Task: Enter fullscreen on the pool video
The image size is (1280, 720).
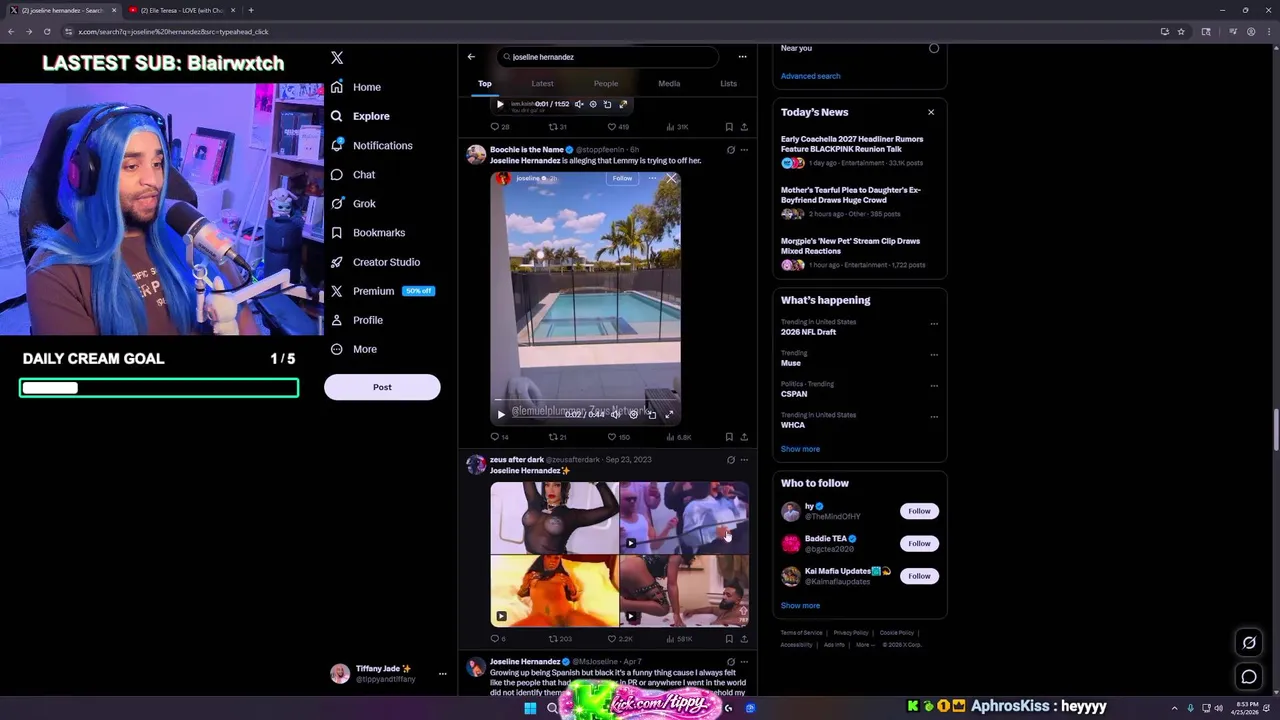Action: point(669,414)
